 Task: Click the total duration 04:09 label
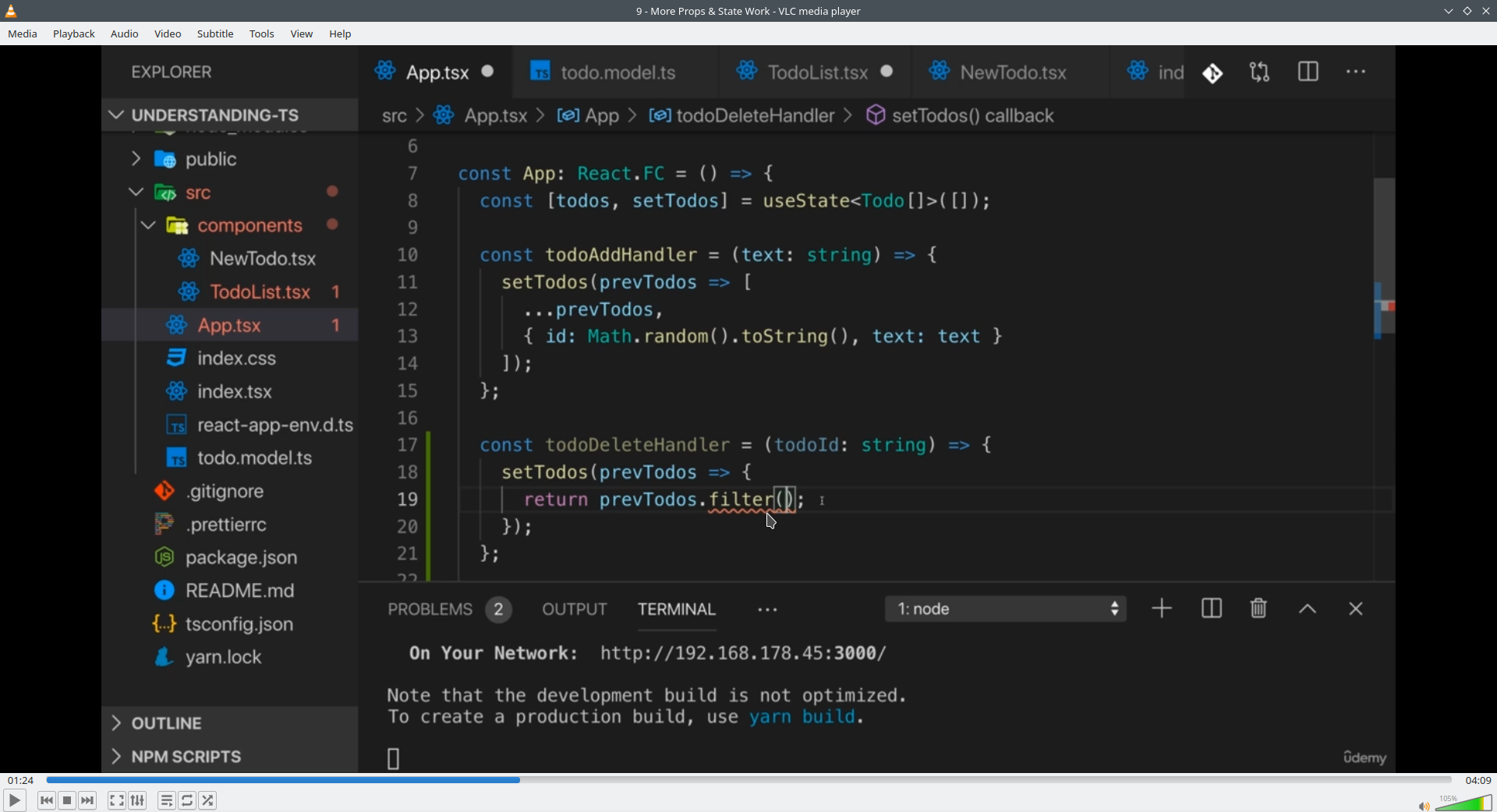tap(1478, 780)
